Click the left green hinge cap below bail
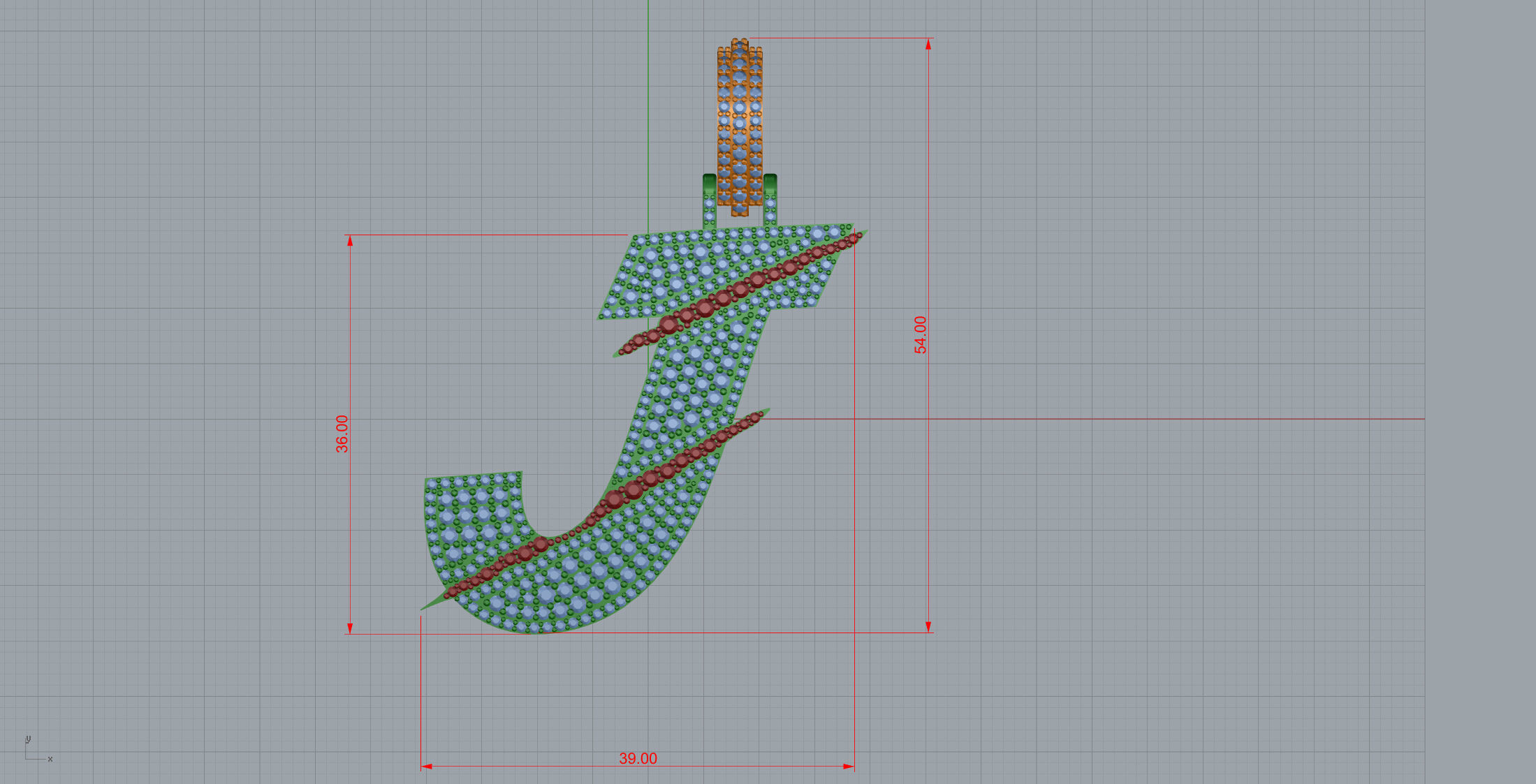The width and height of the screenshot is (1536, 784). (x=709, y=184)
